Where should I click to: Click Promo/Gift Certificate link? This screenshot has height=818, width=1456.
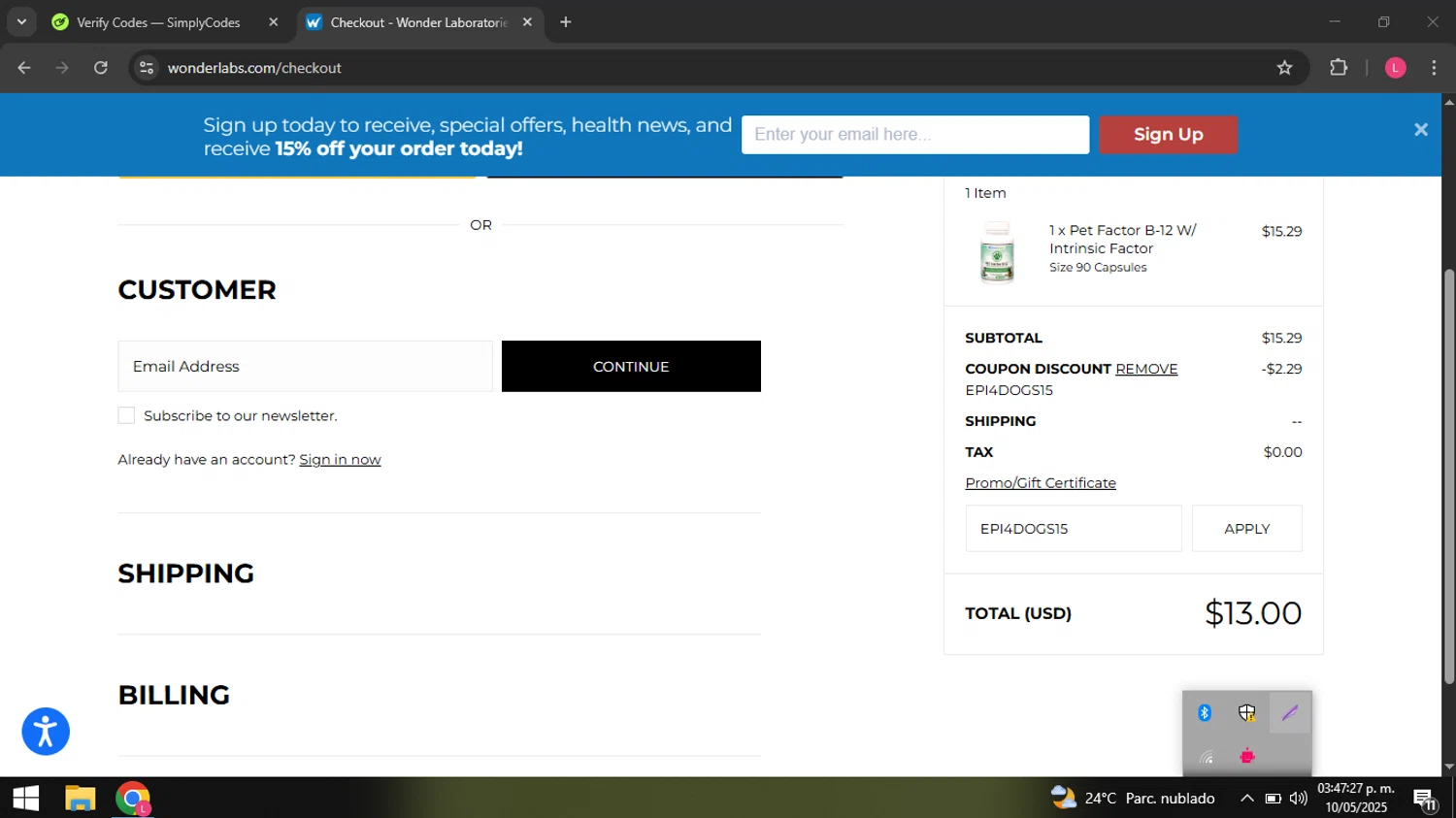(x=1041, y=483)
